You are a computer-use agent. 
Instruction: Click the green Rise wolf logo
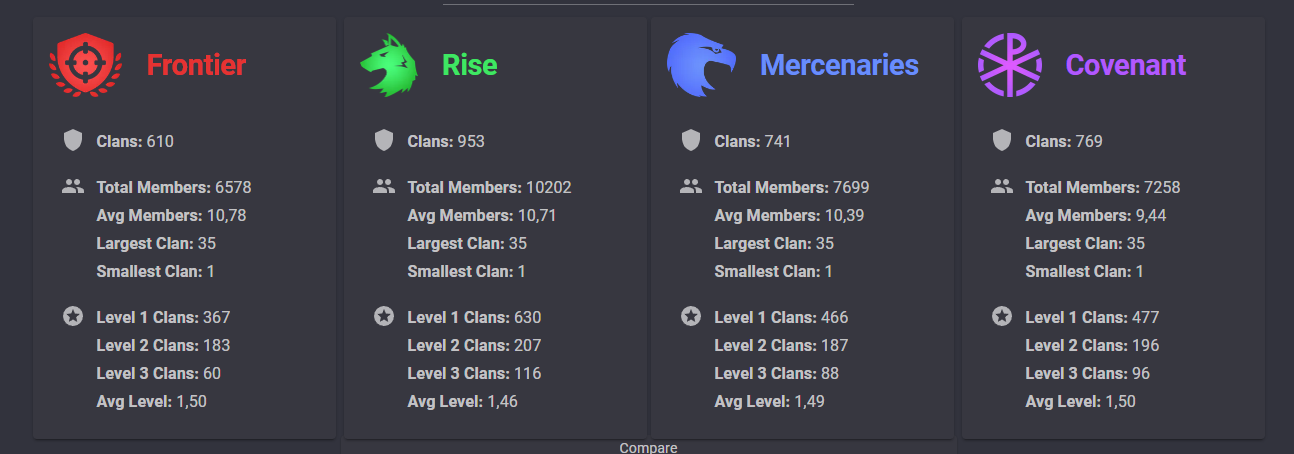point(389,66)
